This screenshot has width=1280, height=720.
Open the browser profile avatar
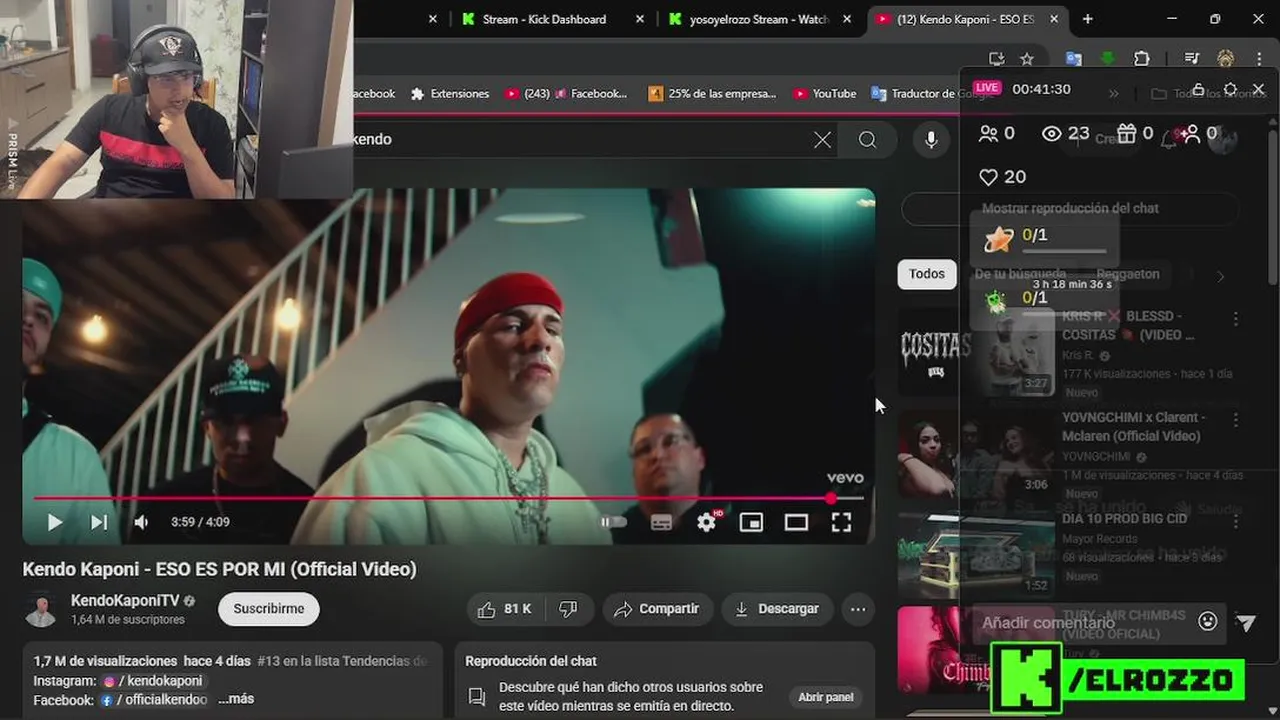coord(1225,59)
